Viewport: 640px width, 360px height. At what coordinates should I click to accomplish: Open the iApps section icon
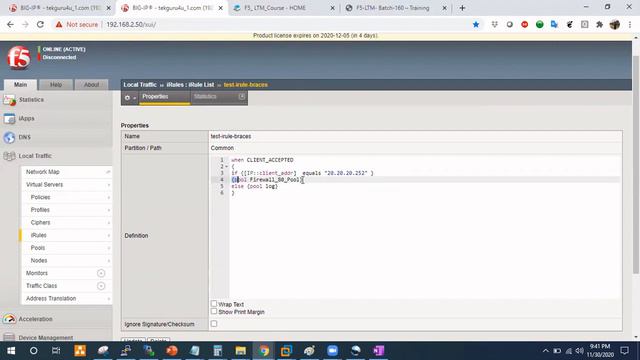(x=9, y=118)
